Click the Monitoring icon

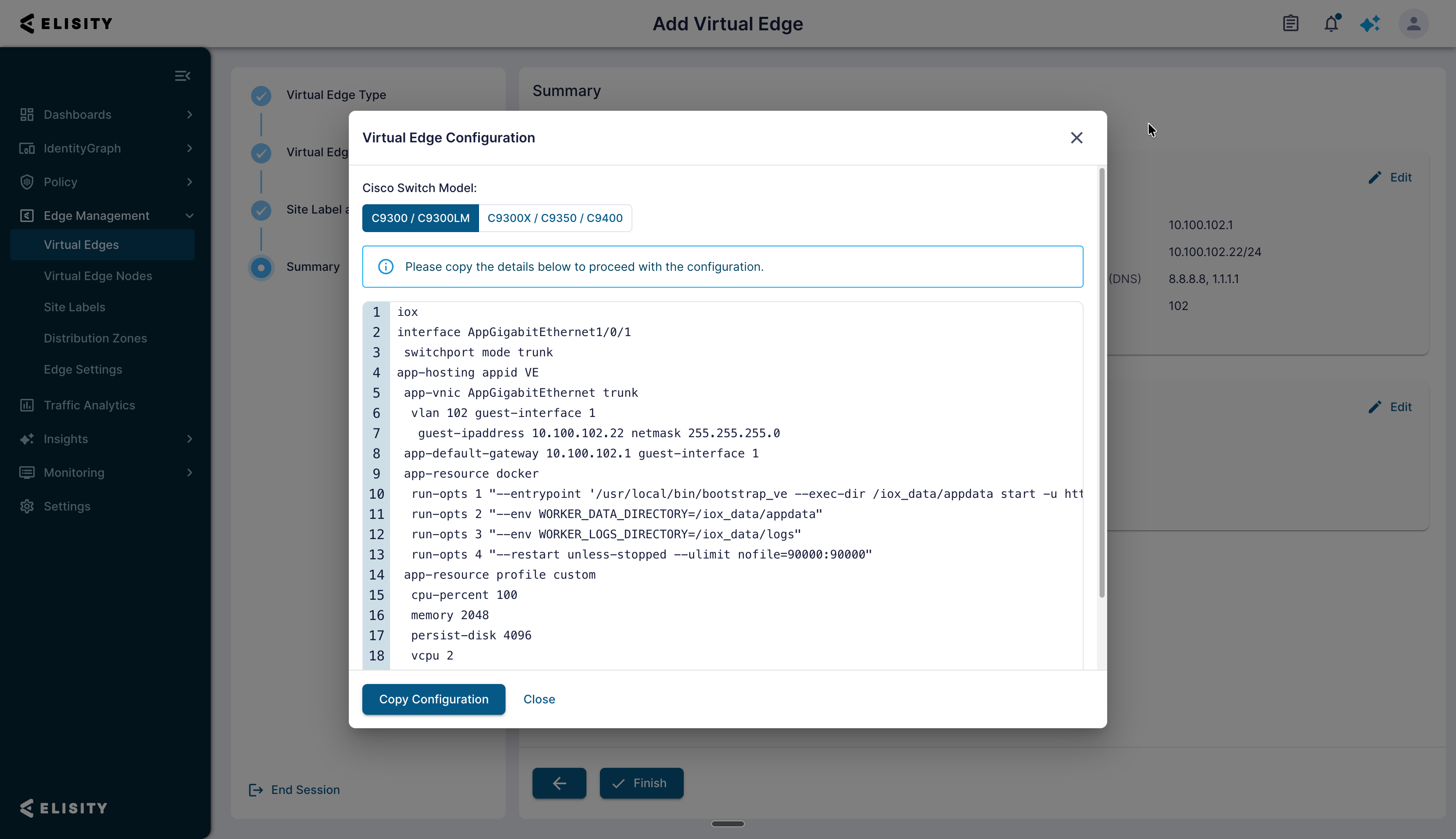click(27, 473)
